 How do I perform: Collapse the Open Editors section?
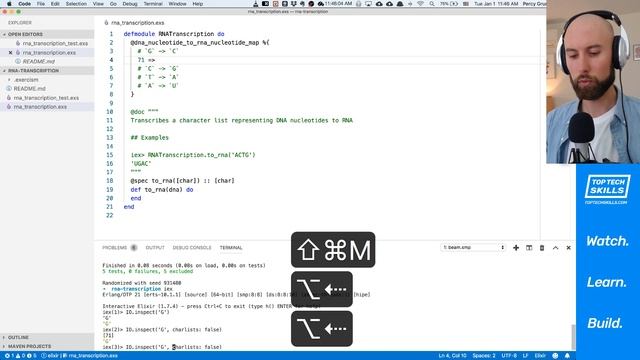click(47, 34)
